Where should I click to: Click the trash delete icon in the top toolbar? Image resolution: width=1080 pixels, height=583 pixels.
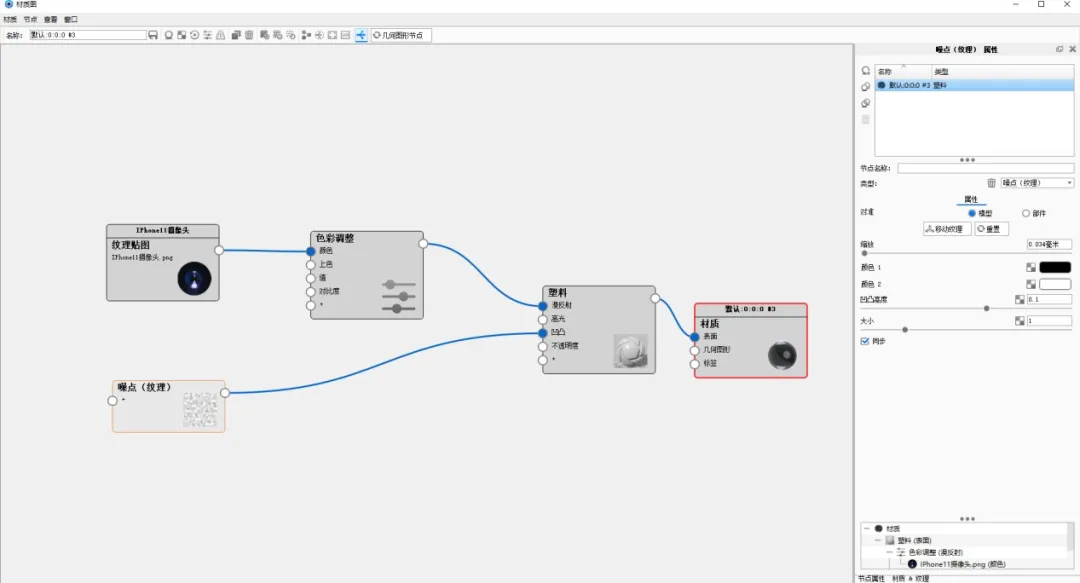click(249, 35)
